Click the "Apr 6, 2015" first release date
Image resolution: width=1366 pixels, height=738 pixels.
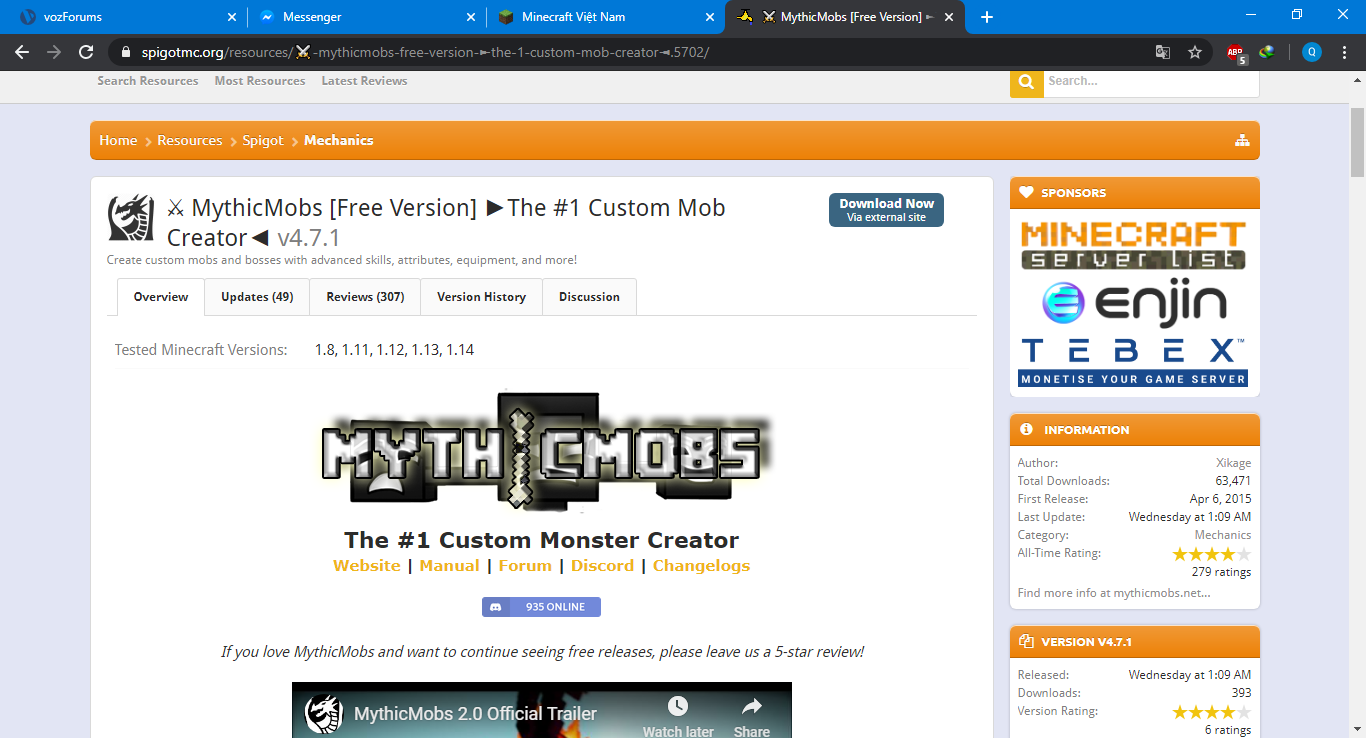click(1220, 499)
